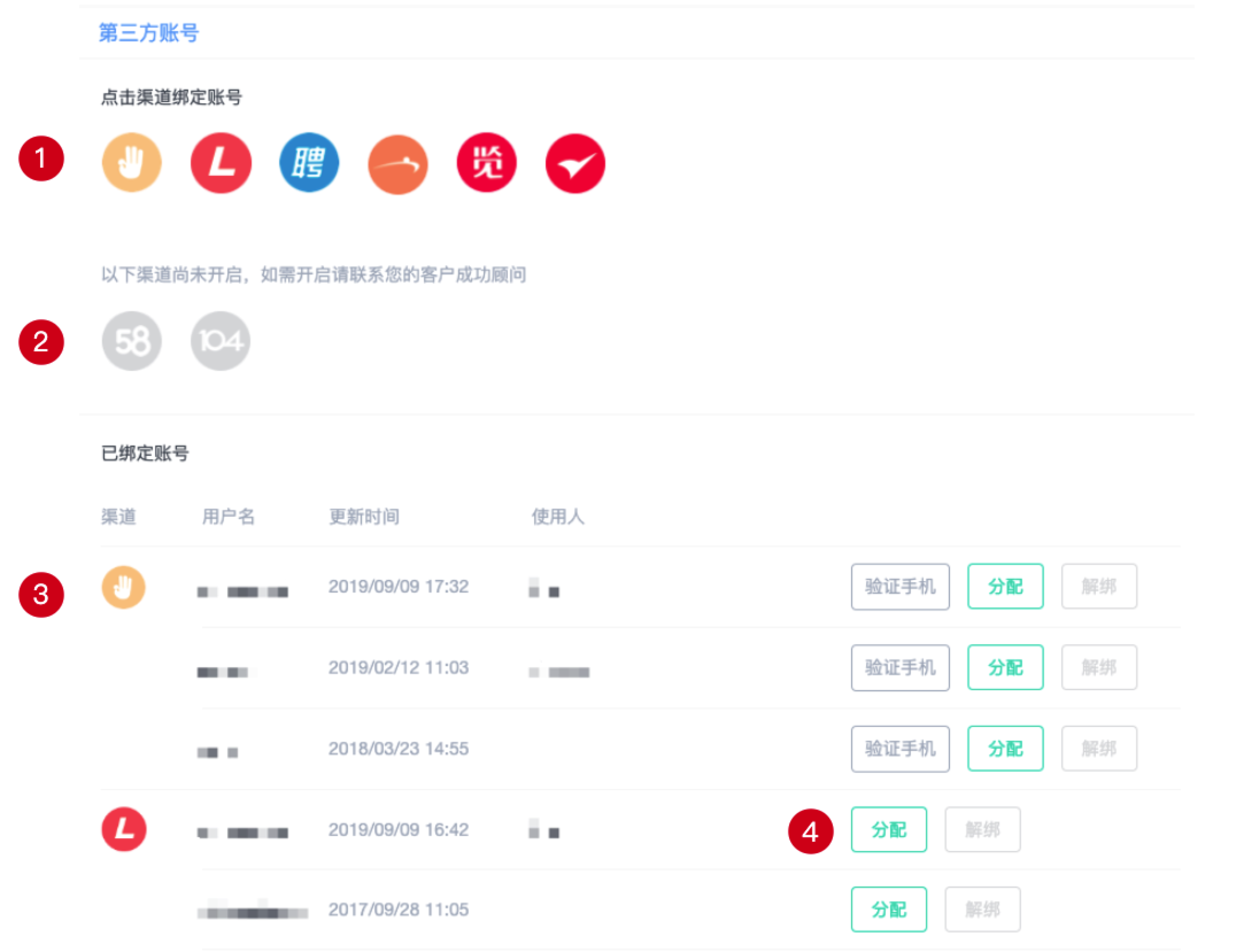Click 验证手机 for the 2018/03/23 14:55 row

tap(900, 749)
